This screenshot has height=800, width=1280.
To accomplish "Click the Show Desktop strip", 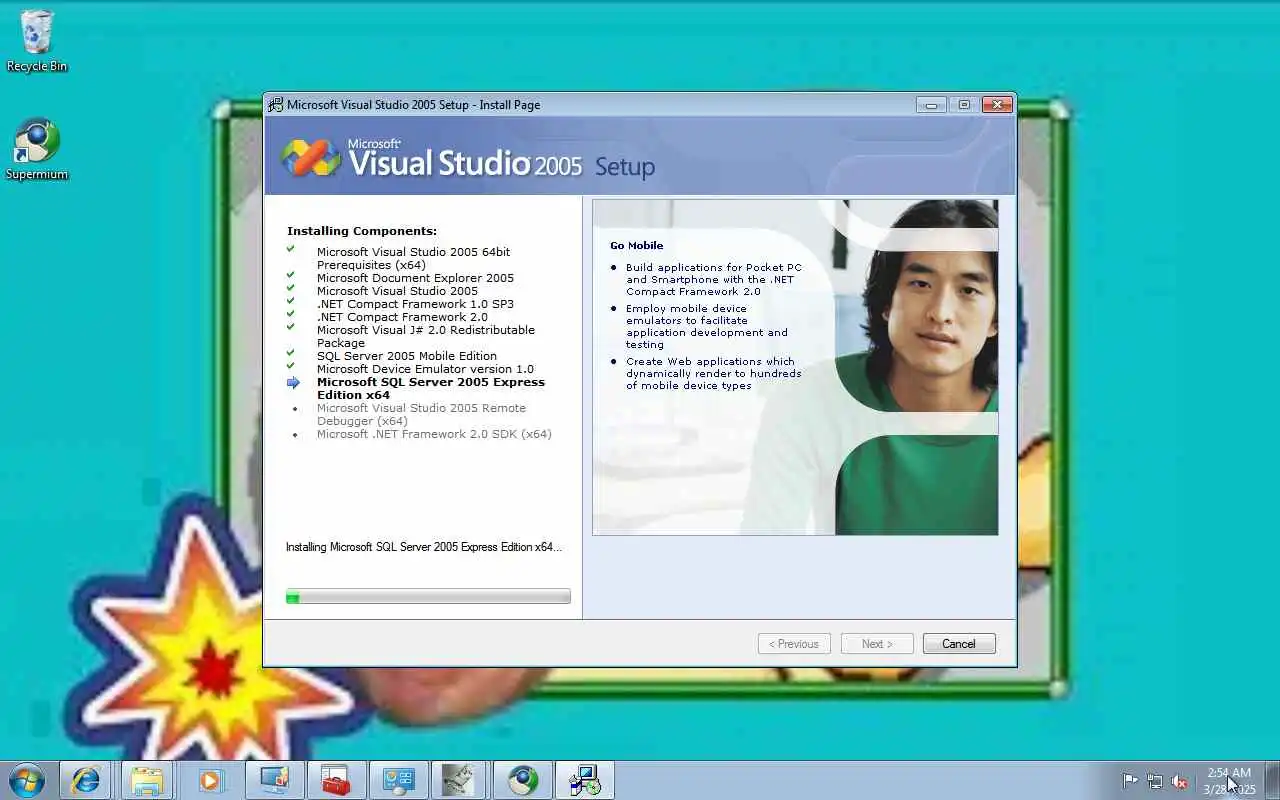I will 1272,780.
